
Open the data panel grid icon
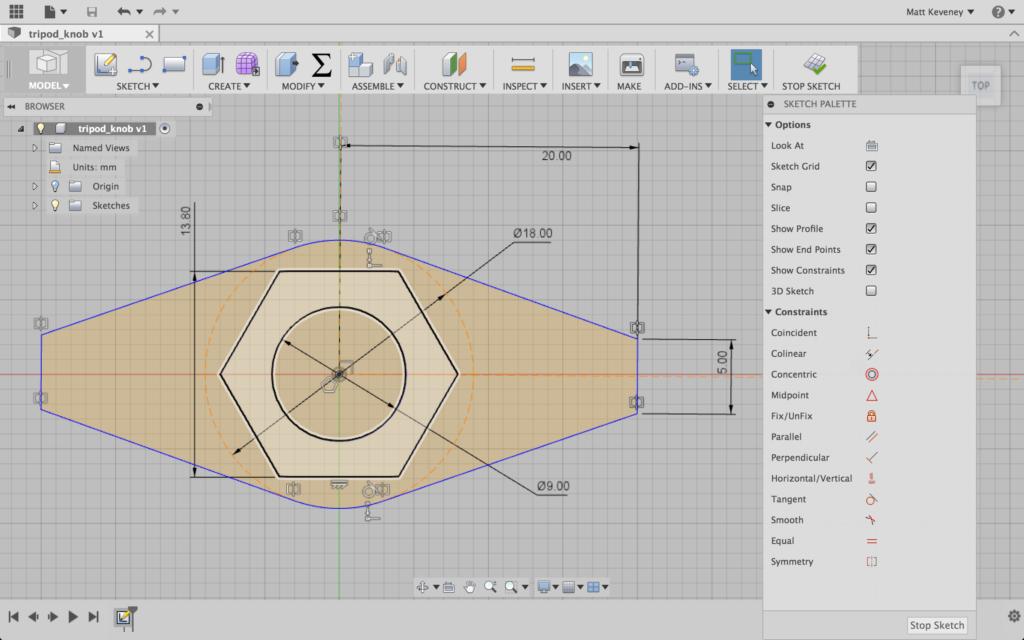(16, 12)
